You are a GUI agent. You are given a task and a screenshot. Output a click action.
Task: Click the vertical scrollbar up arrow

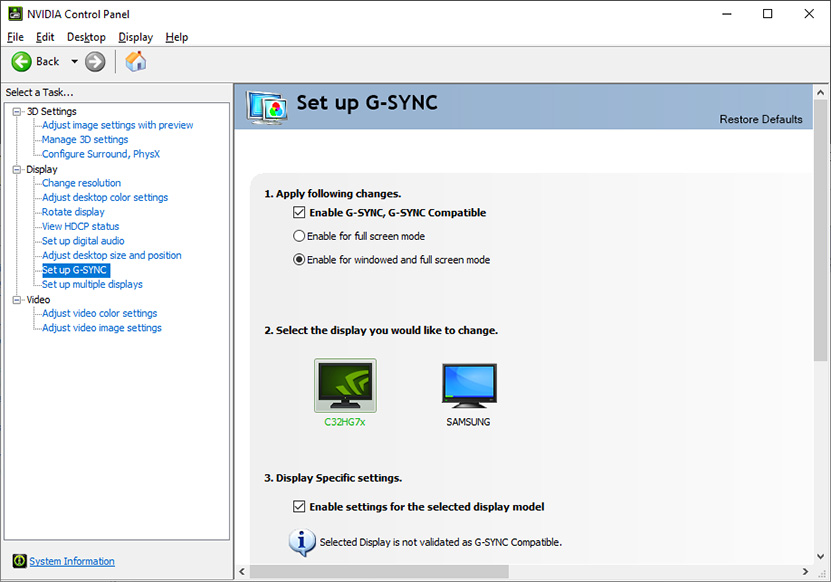820,92
